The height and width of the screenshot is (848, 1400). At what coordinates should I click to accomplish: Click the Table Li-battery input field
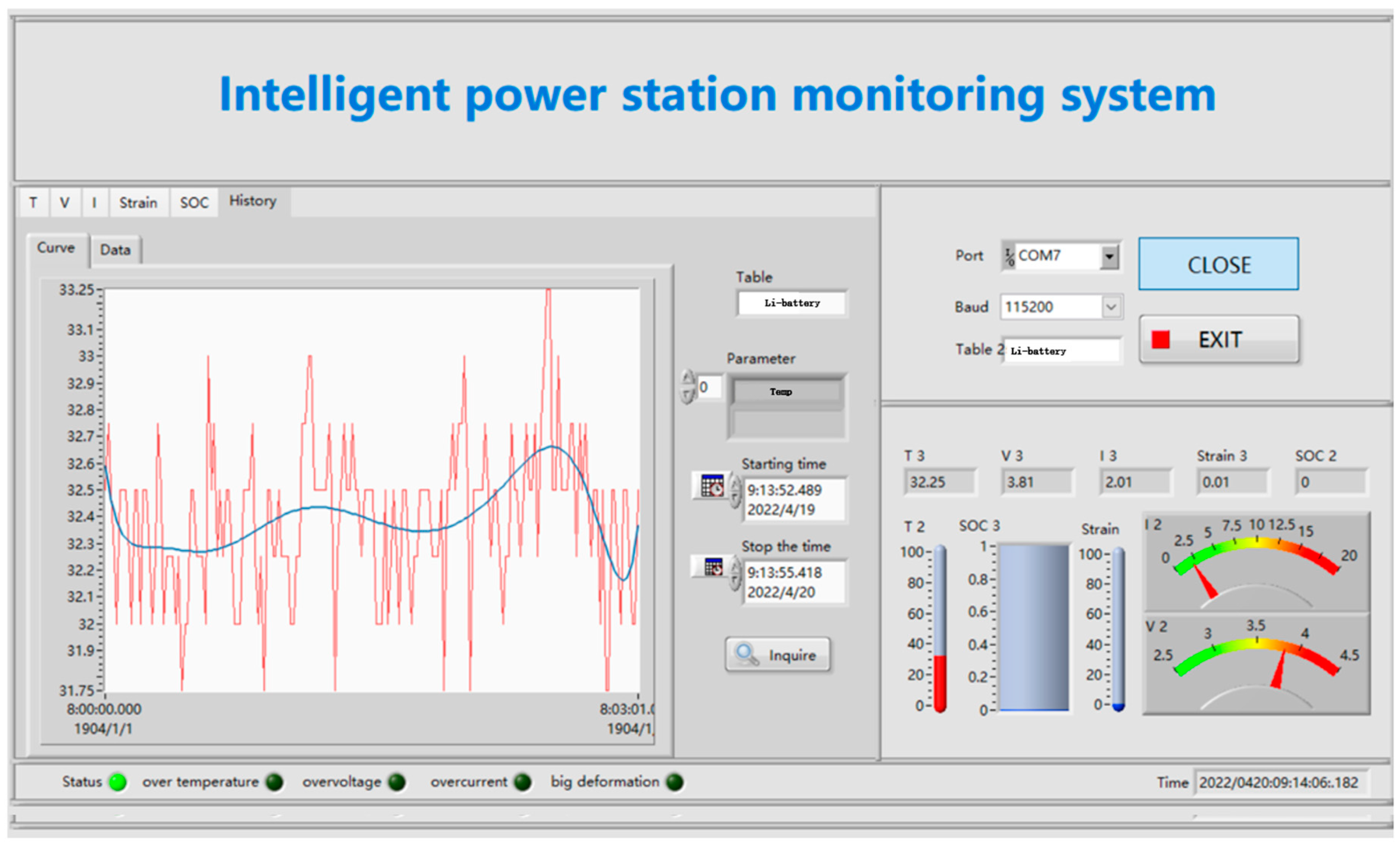click(x=792, y=303)
